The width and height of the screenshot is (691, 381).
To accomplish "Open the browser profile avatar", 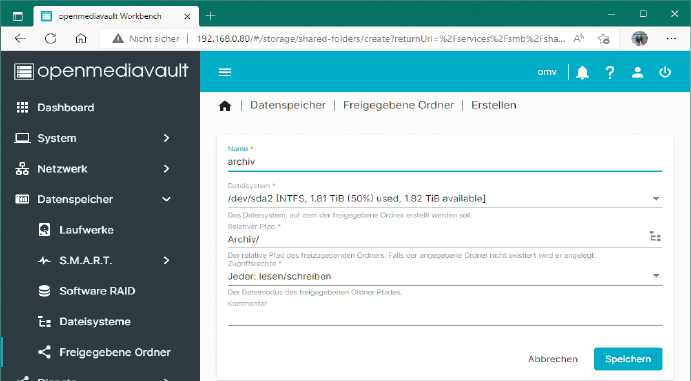I will pyautogui.click(x=639, y=39).
